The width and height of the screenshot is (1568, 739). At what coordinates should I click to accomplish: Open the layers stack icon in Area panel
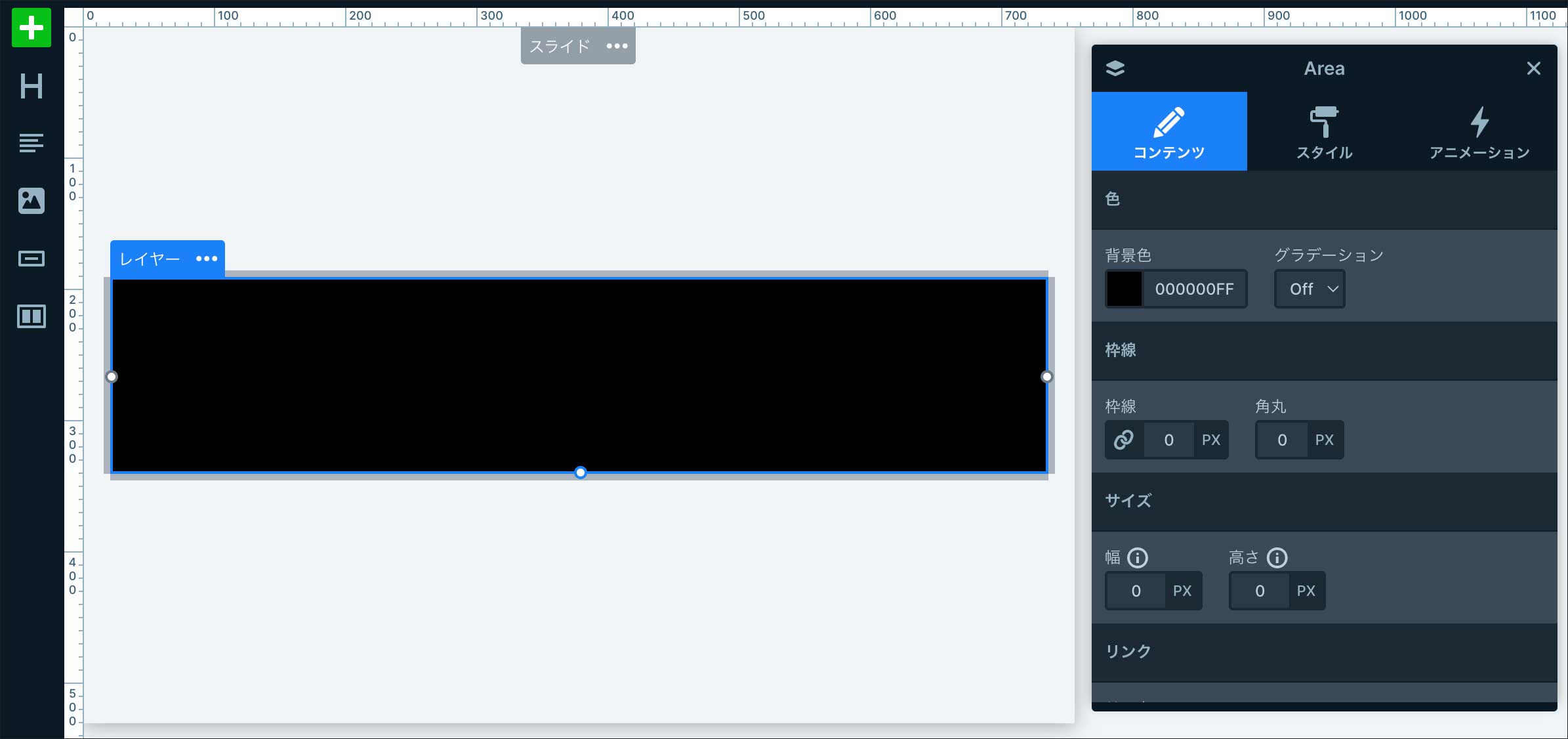(1115, 68)
